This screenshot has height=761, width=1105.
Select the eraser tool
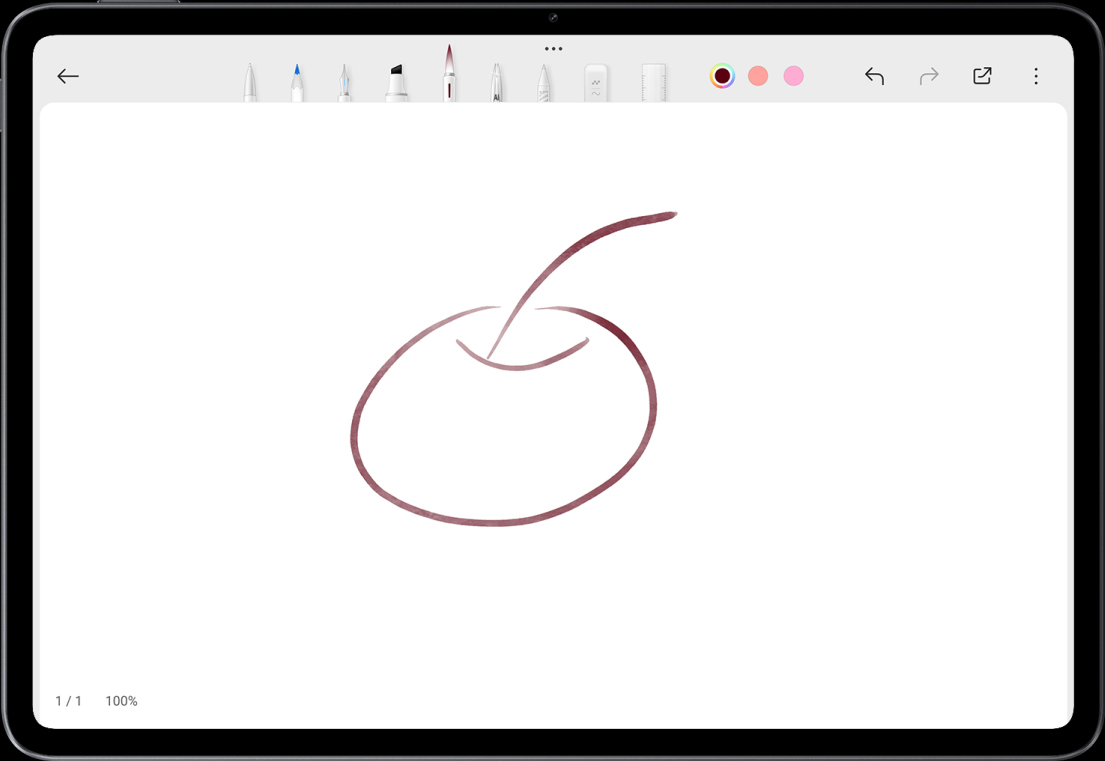pos(596,83)
